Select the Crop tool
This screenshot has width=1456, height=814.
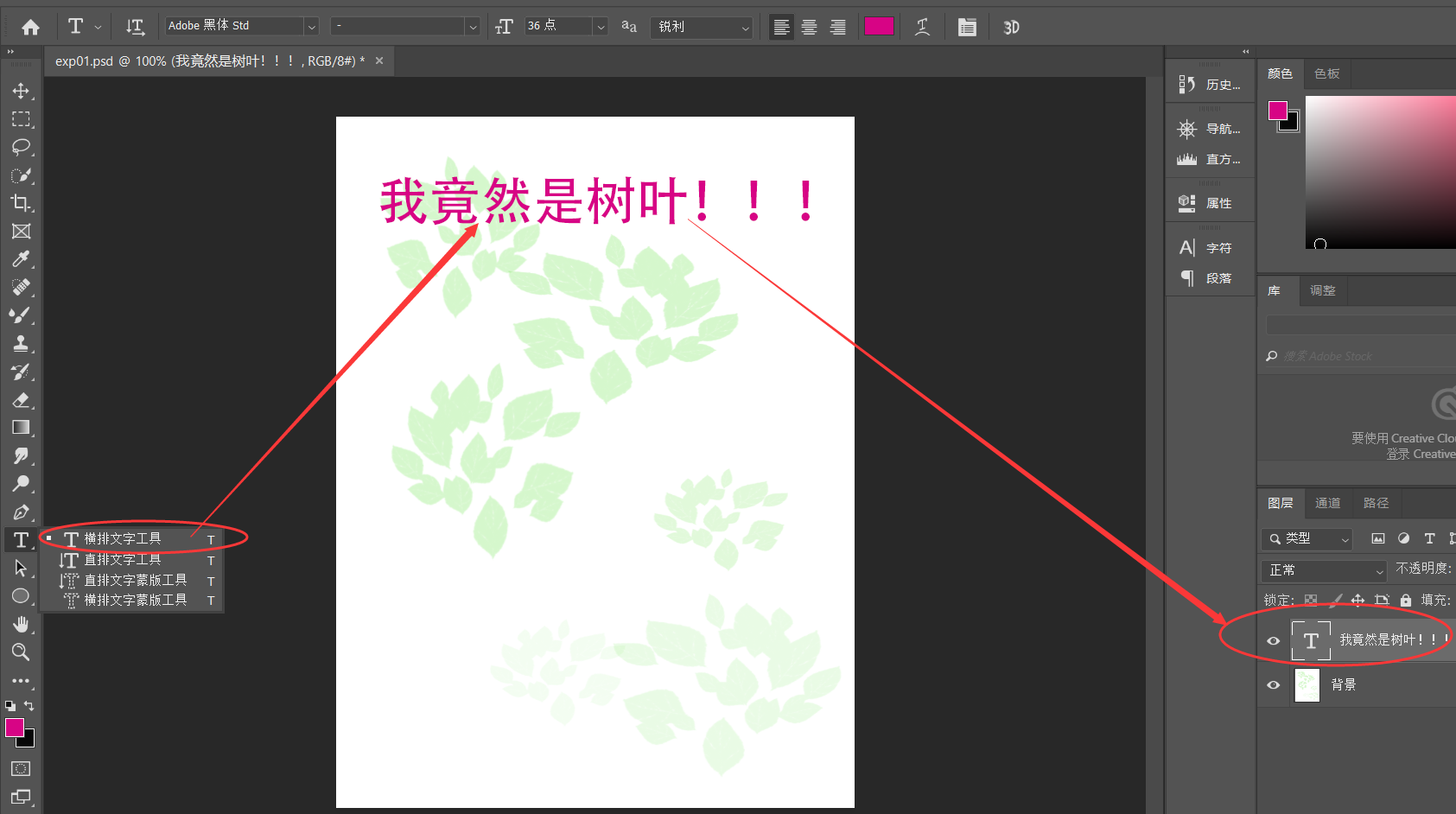point(21,203)
